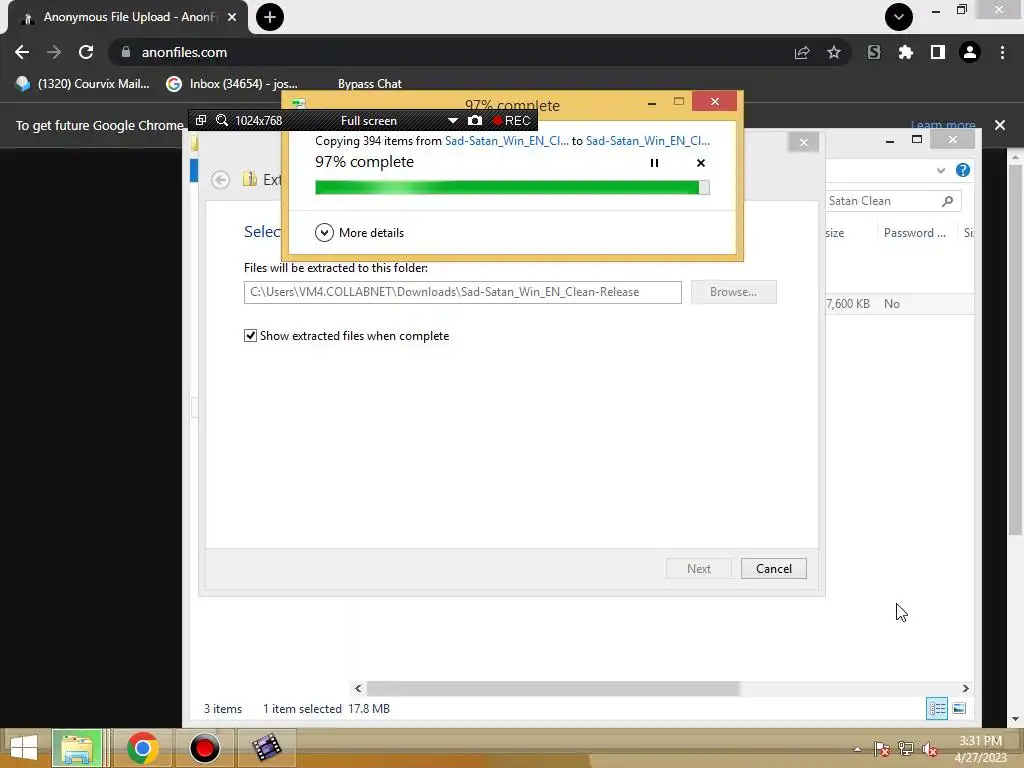Close the Anonymous File Upload tab
Image resolution: width=1024 pixels, height=768 pixels.
(232, 17)
